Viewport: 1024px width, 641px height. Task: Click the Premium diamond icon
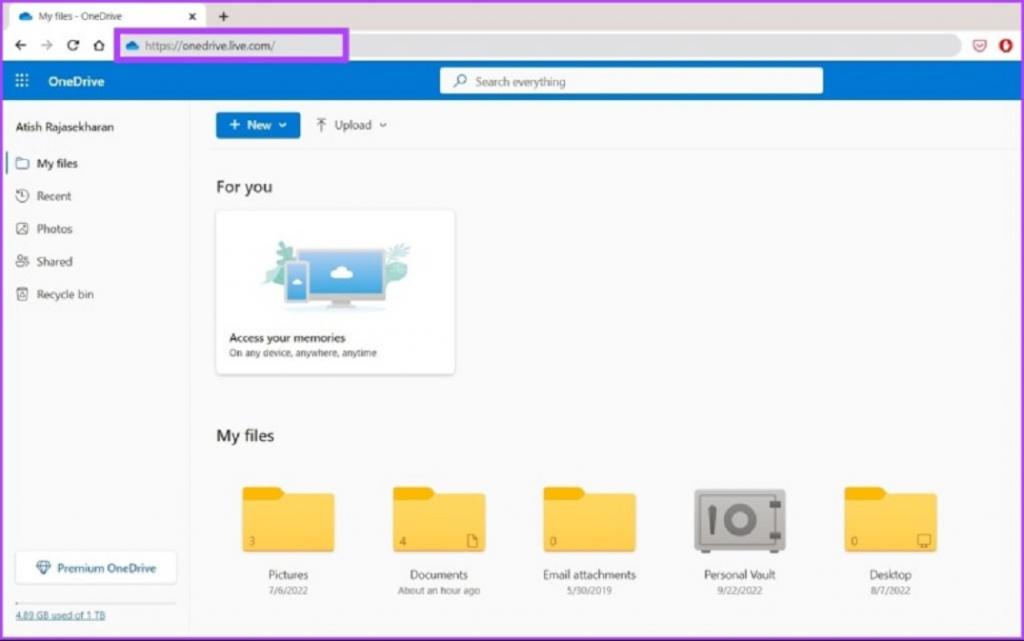[43, 568]
